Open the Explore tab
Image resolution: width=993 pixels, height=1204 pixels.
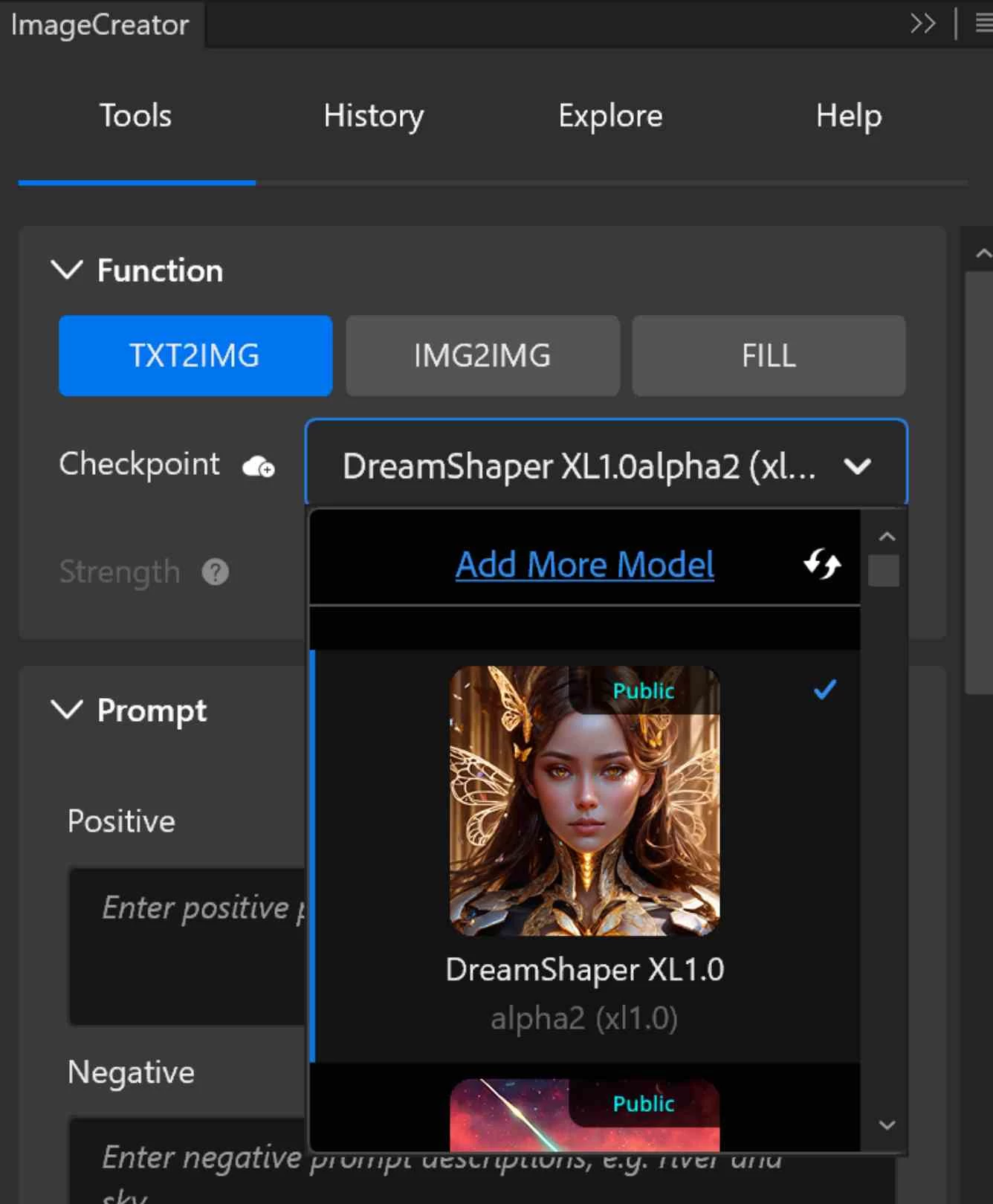610,116
